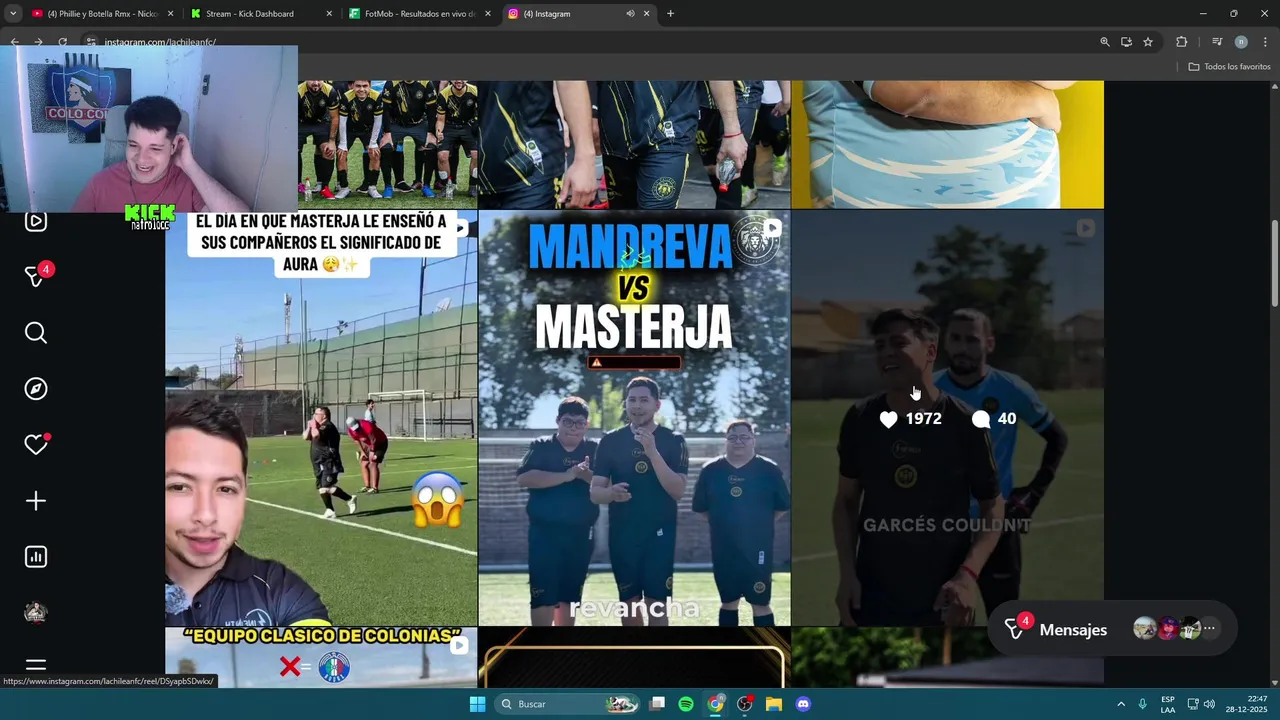Open OBS Studio from the taskbar
1280x720 pixels.
tap(745, 704)
